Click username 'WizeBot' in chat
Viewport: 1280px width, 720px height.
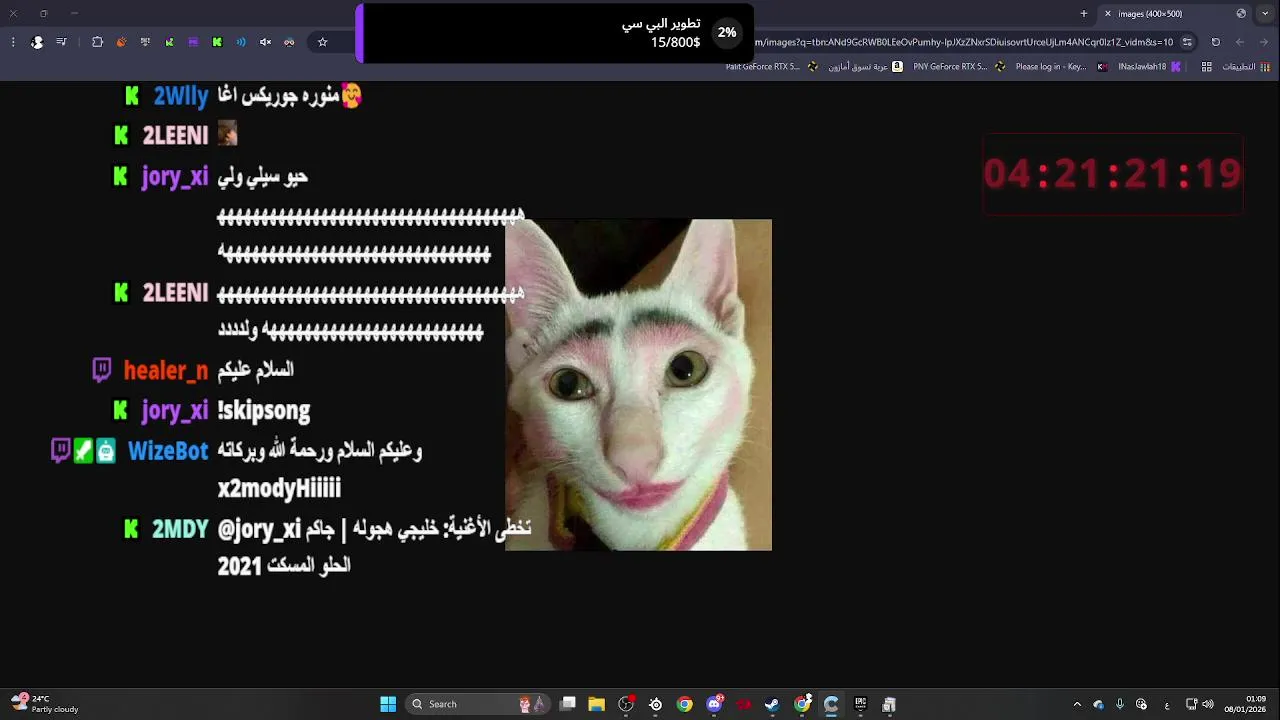coord(168,451)
